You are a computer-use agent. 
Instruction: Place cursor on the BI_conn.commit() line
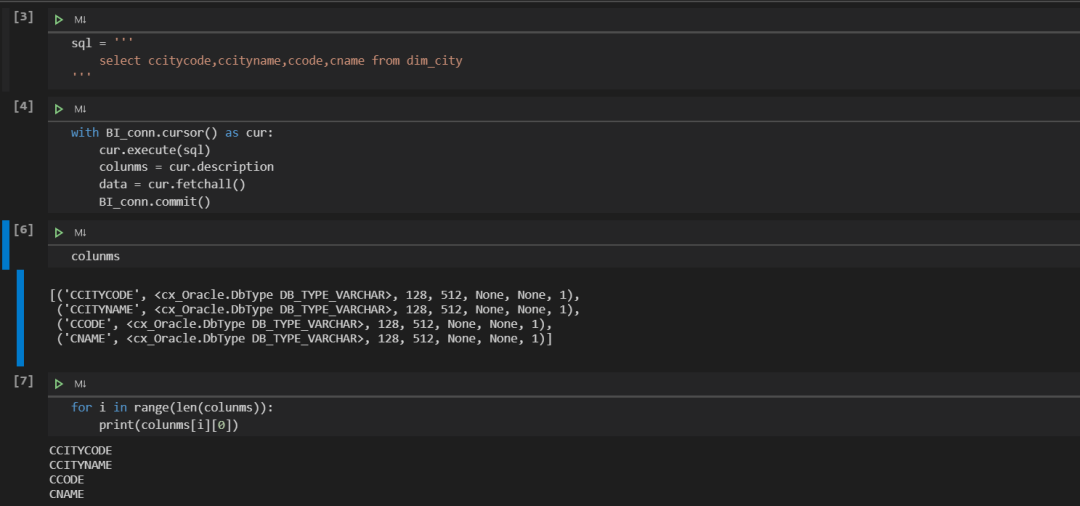154,202
